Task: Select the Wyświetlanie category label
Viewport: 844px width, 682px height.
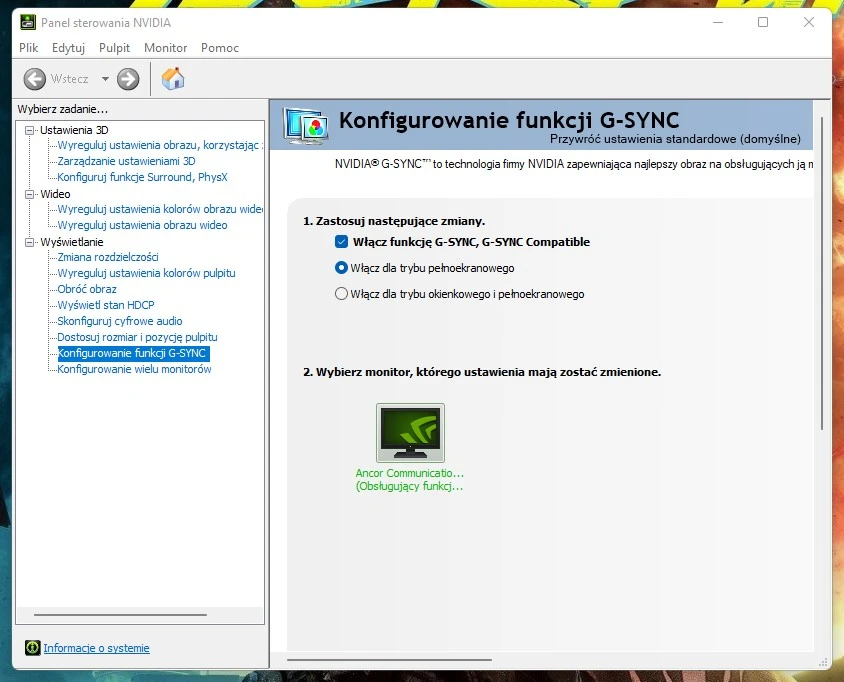Action: (x=72, y=242)
